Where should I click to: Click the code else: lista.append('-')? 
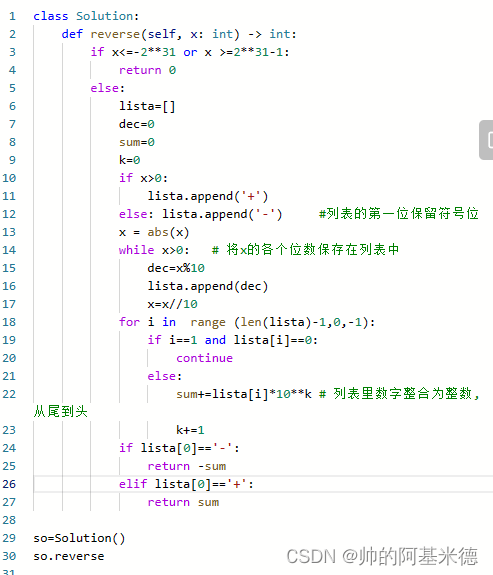pyautogui.click(x=201, y=214)
